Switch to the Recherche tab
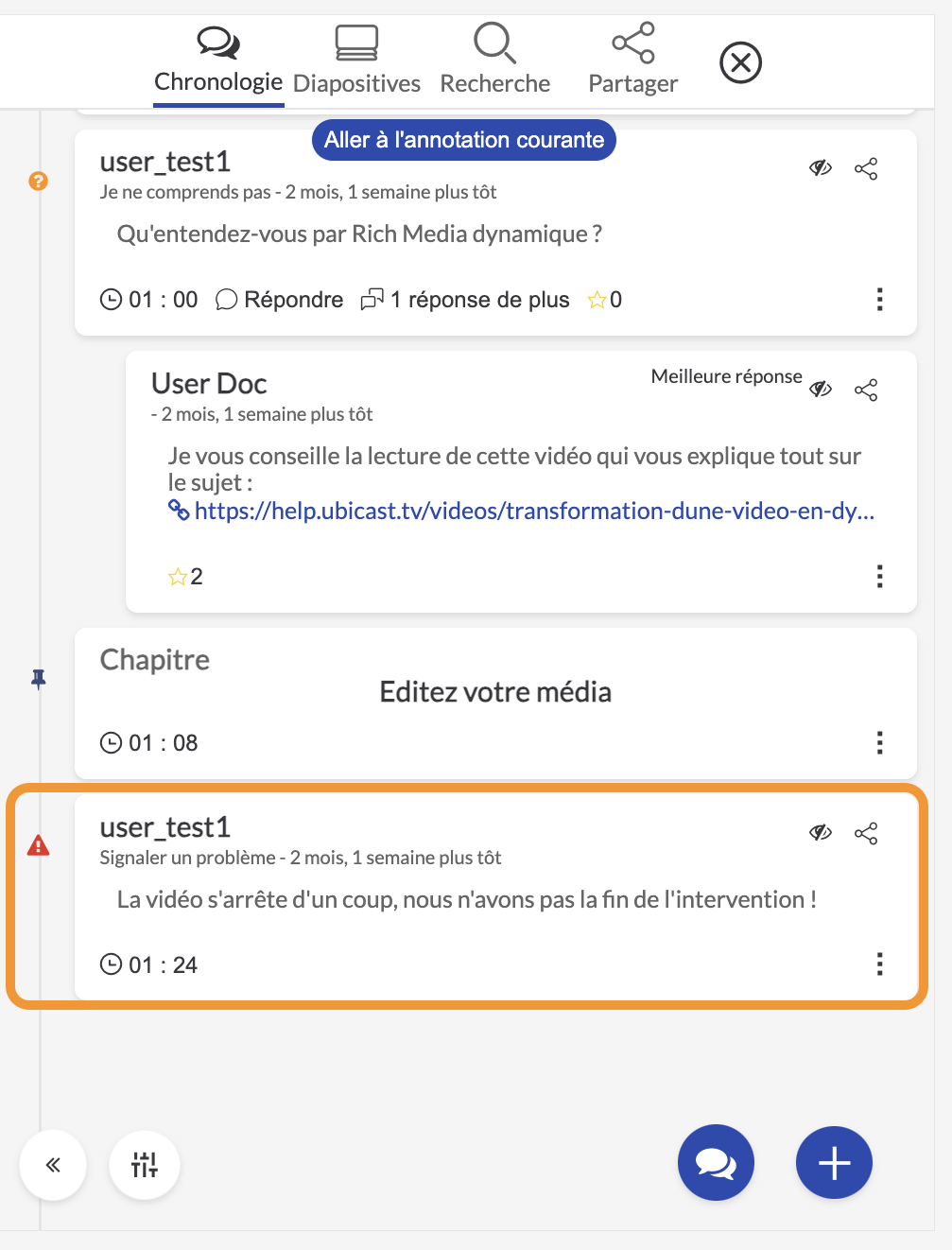 point(494,61)
